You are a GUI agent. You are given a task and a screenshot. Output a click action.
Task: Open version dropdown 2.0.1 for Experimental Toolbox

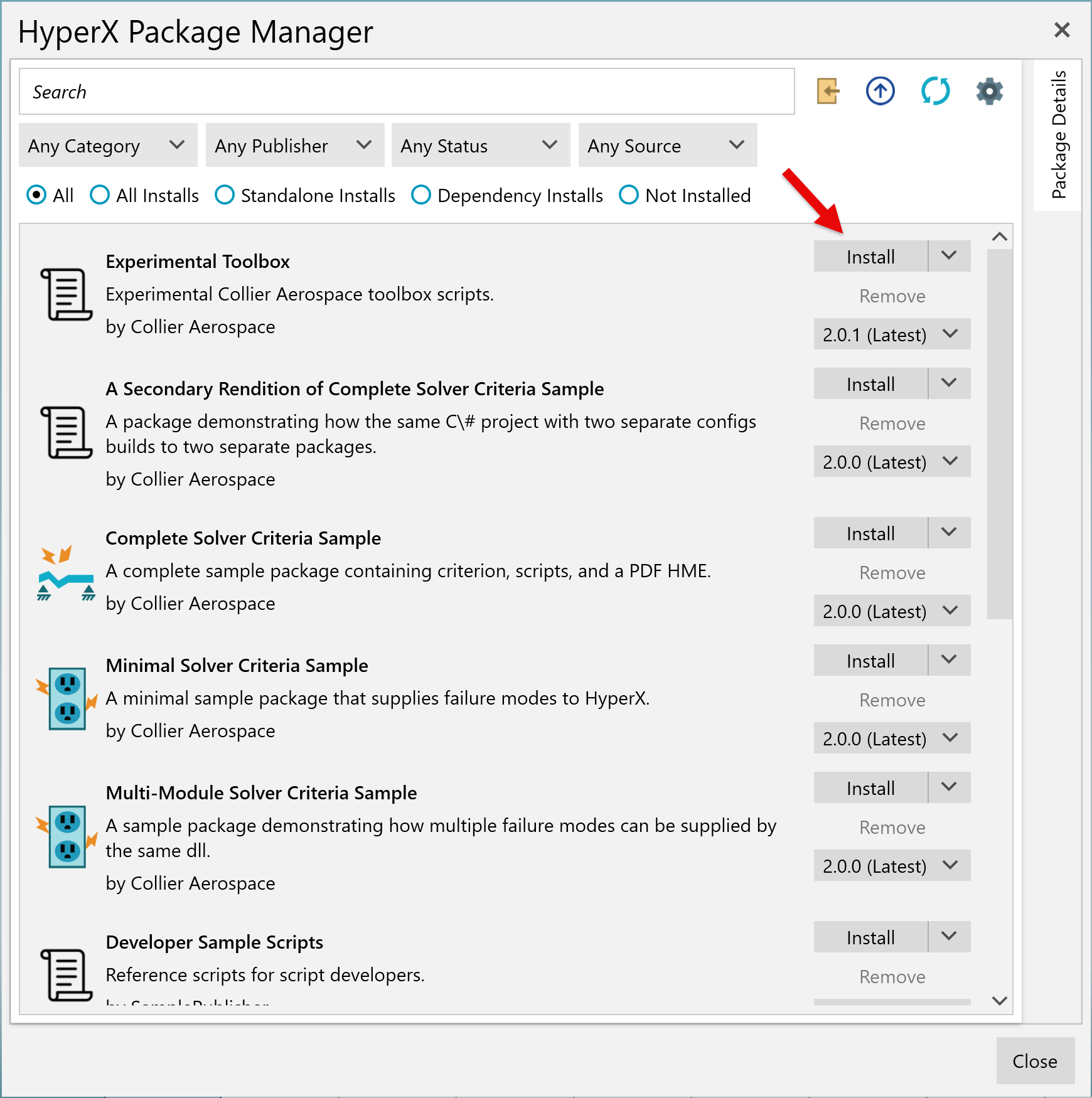892,334
